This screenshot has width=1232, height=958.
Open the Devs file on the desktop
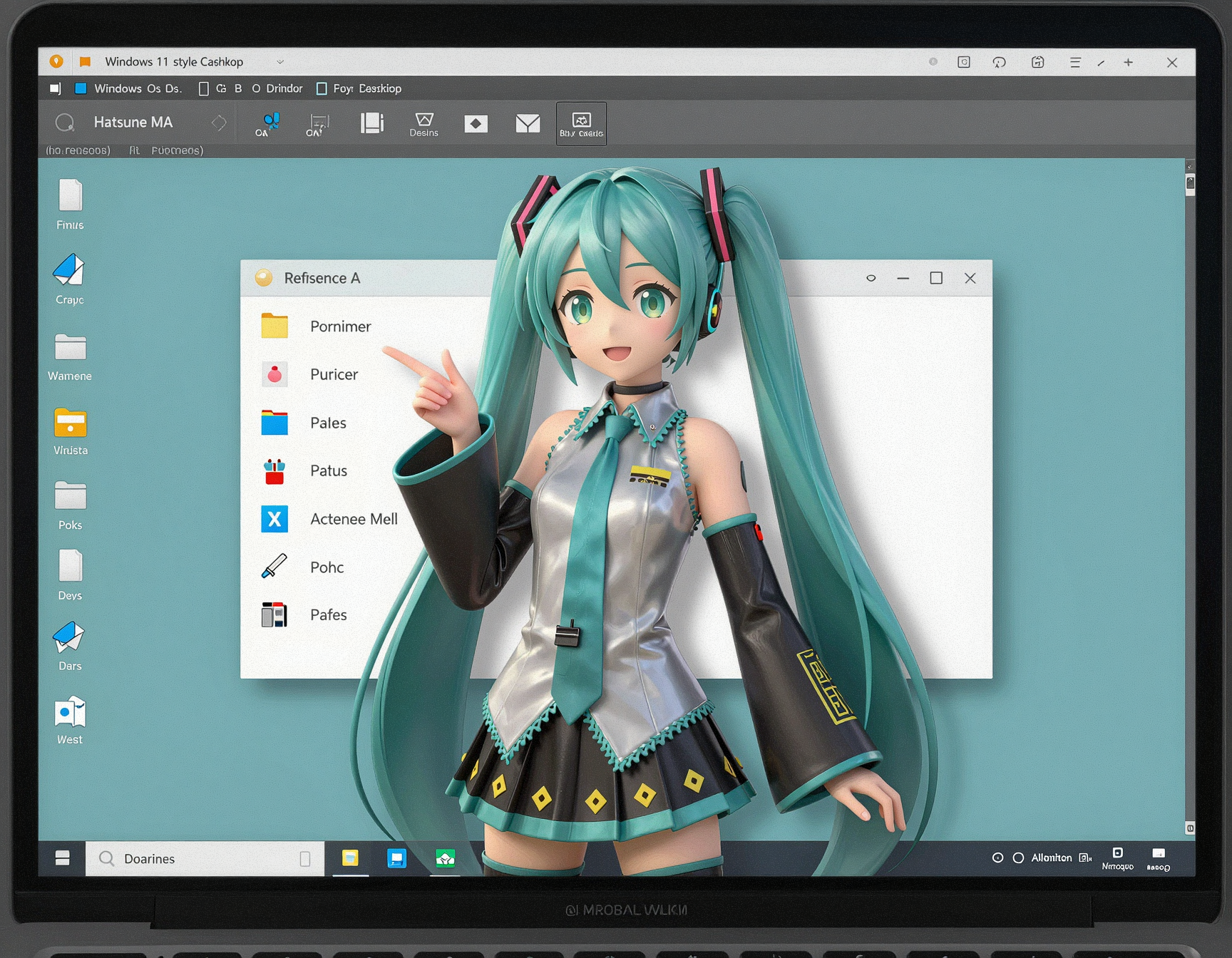point(70,575)
